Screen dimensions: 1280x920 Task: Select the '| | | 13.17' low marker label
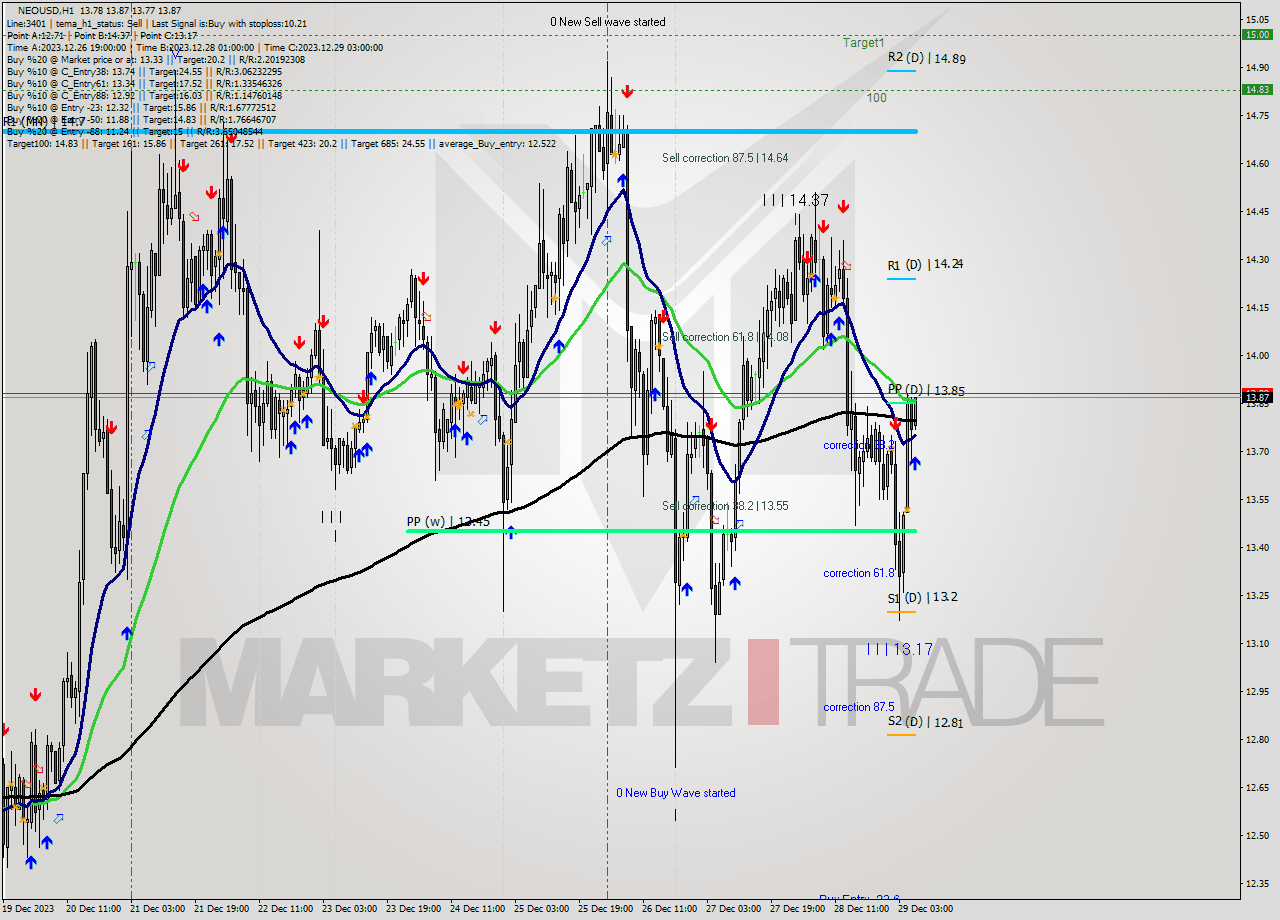tap(900, 649)
